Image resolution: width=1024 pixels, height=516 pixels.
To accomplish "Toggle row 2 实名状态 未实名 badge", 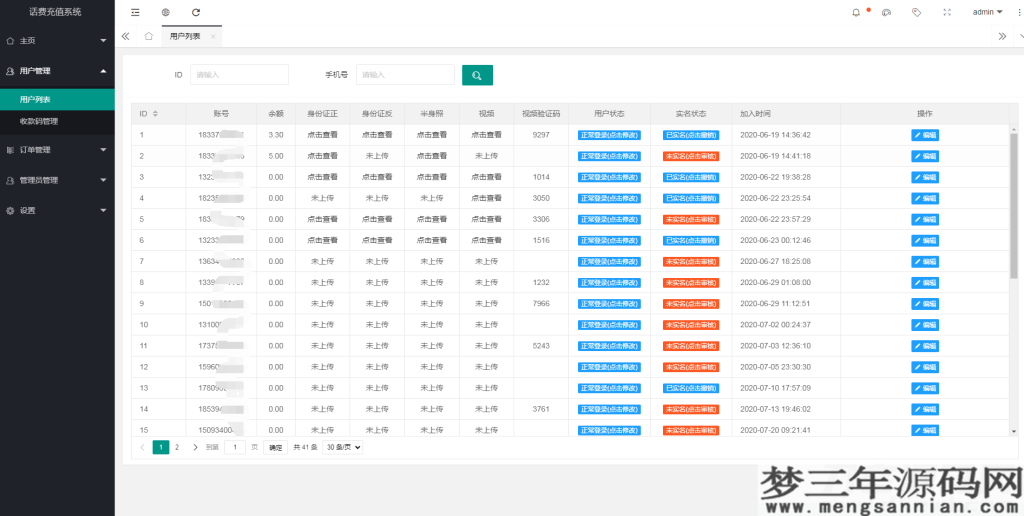I will click(691, 156).
